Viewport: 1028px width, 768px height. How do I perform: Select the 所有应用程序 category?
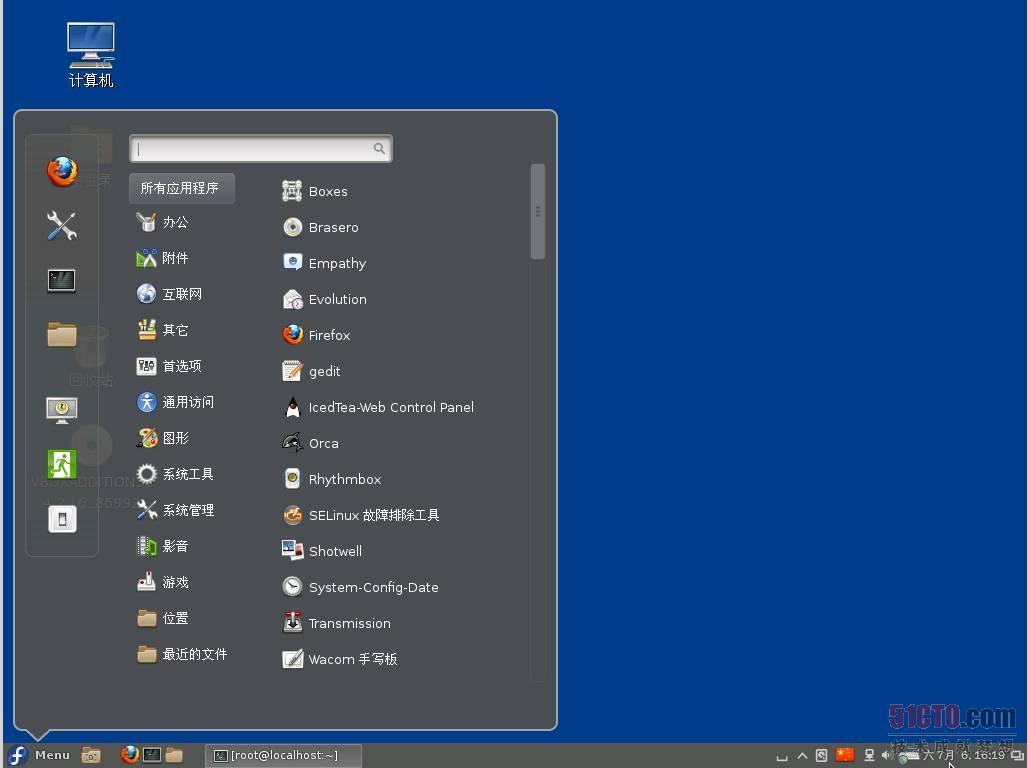182,188
